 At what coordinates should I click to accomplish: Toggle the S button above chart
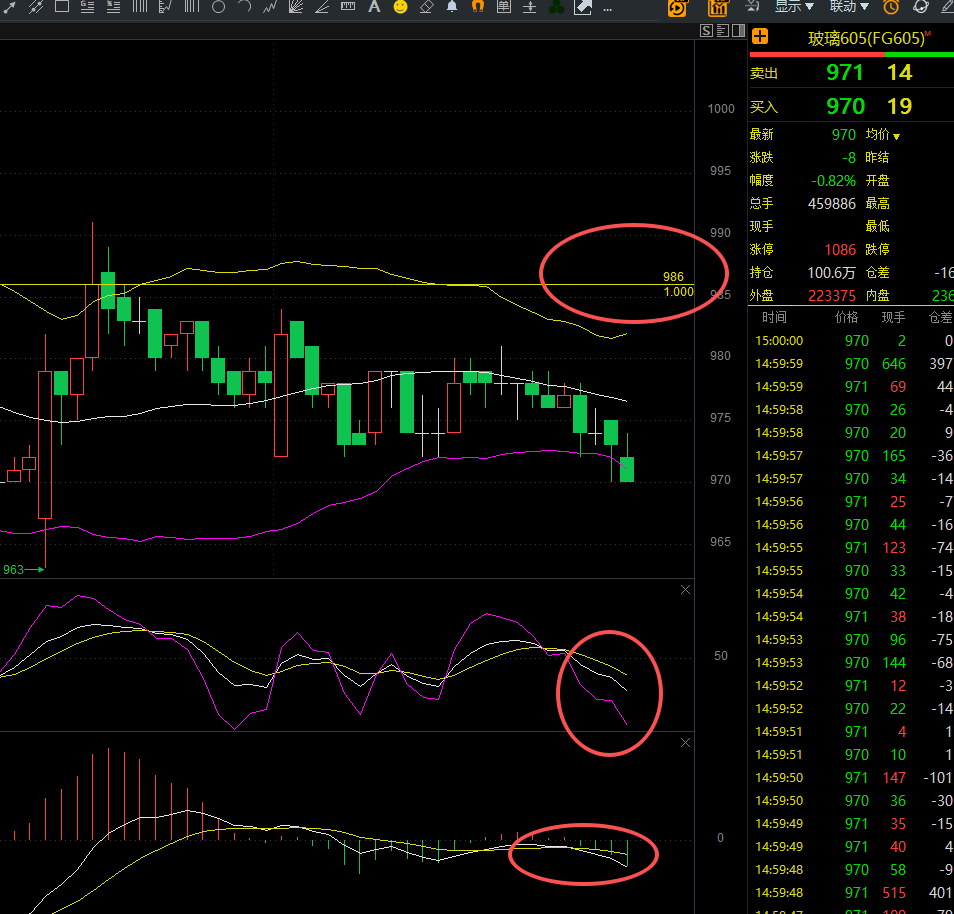706,31
